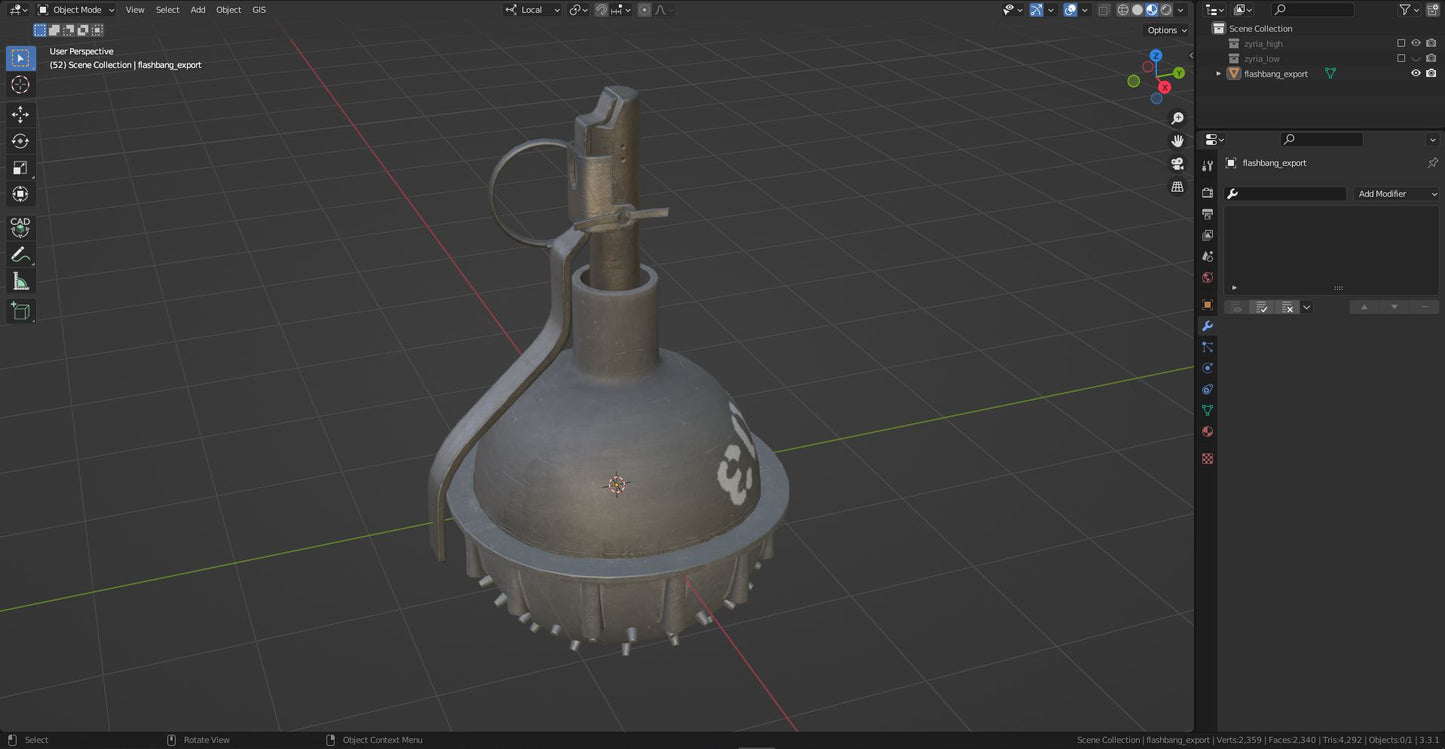
Task: Hide flashbang_export in the viewport
Action: click(x=1415, y=73)
